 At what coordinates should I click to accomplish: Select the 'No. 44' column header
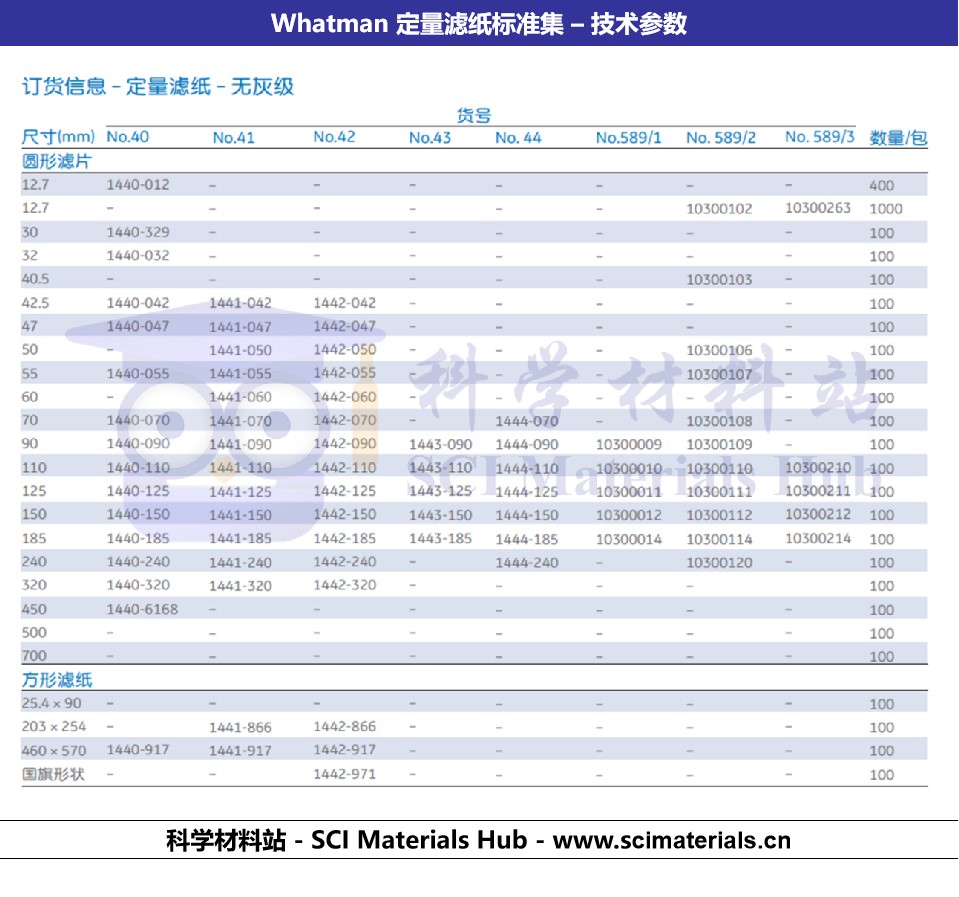click(519, 138)
